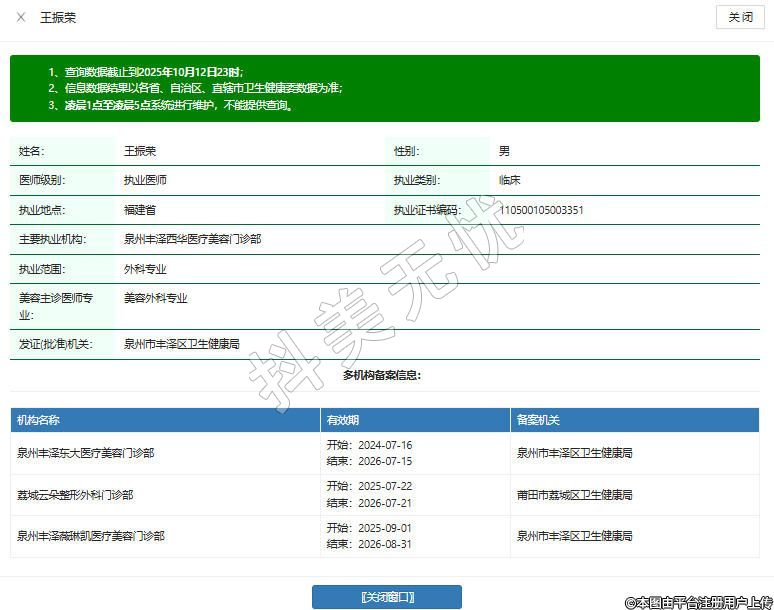This screenshot has width=774, height=610.
Task: Click the 美容外科专业 specialty value
Action: point(155,298)
